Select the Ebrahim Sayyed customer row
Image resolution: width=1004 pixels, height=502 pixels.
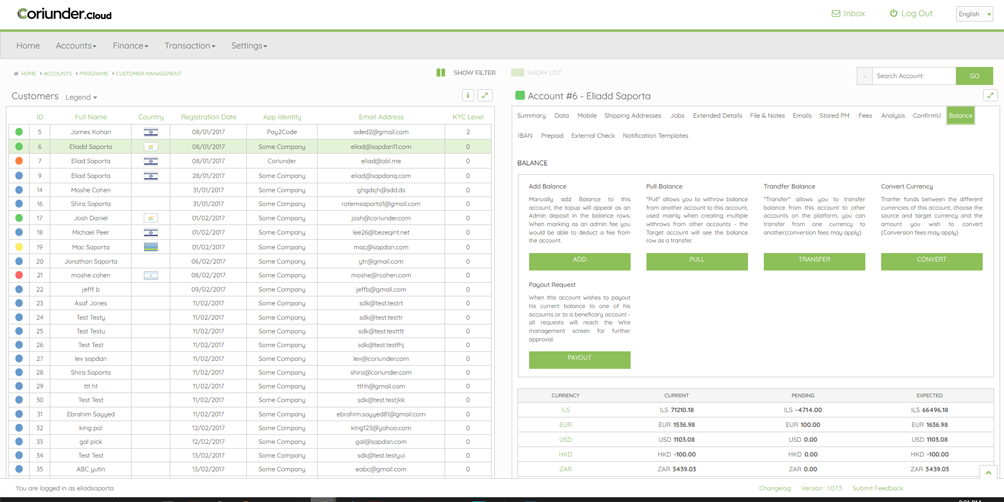tap(250, 414)
